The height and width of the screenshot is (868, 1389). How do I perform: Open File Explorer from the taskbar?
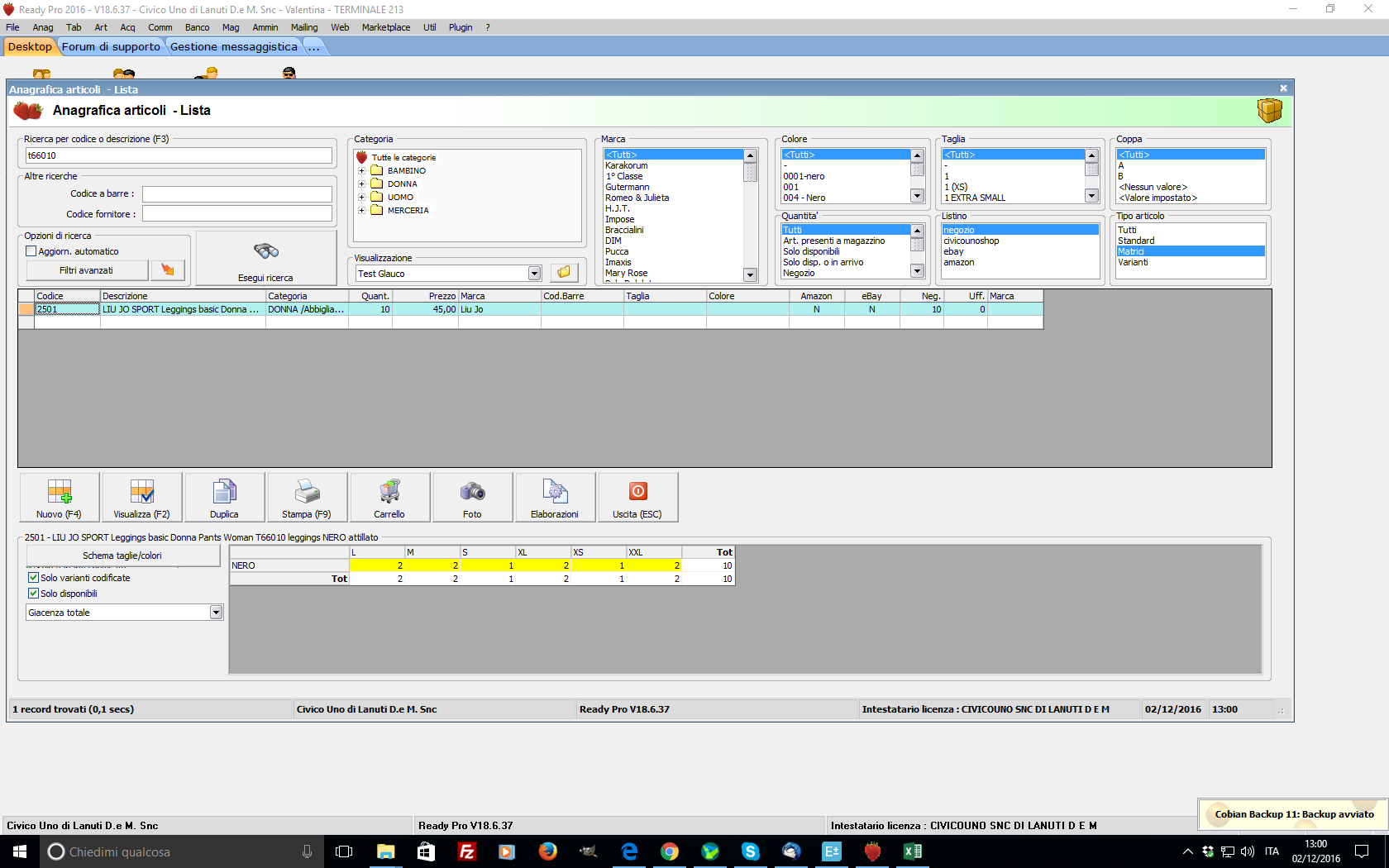385,851
